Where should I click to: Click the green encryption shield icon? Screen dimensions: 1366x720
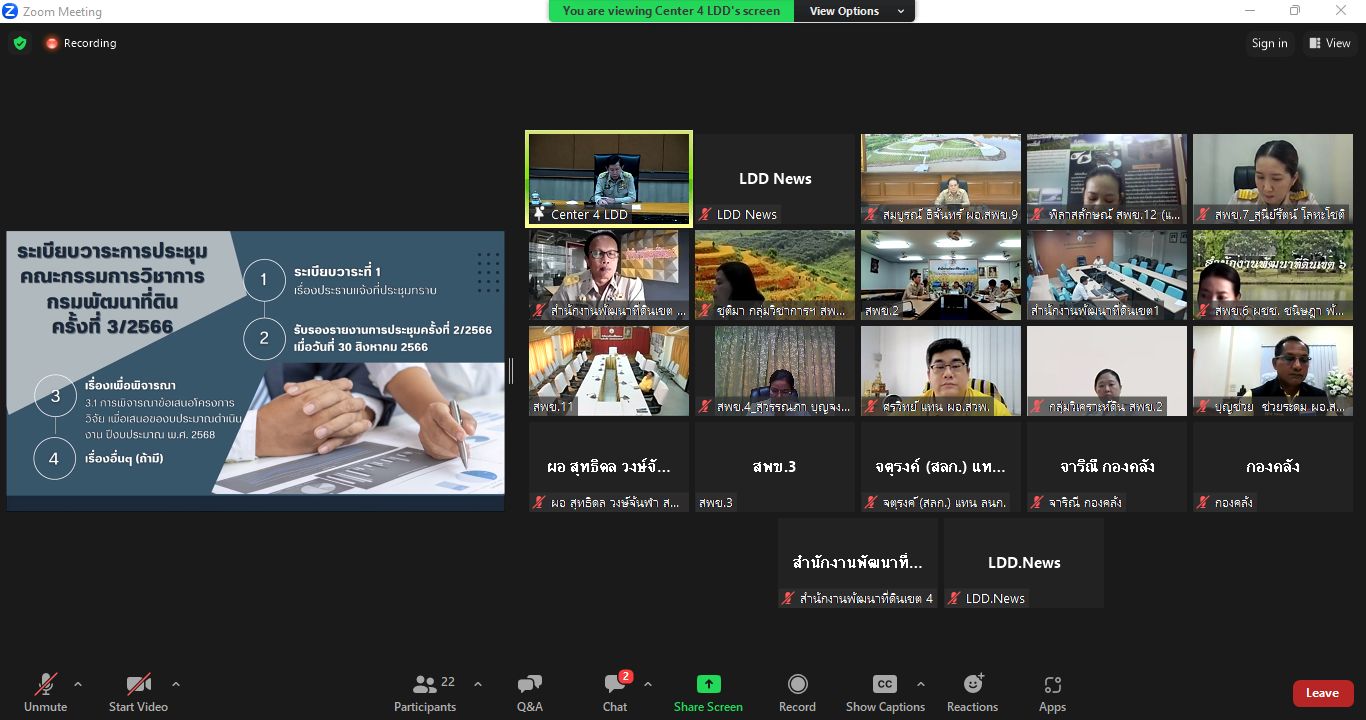tap(20, 43)
